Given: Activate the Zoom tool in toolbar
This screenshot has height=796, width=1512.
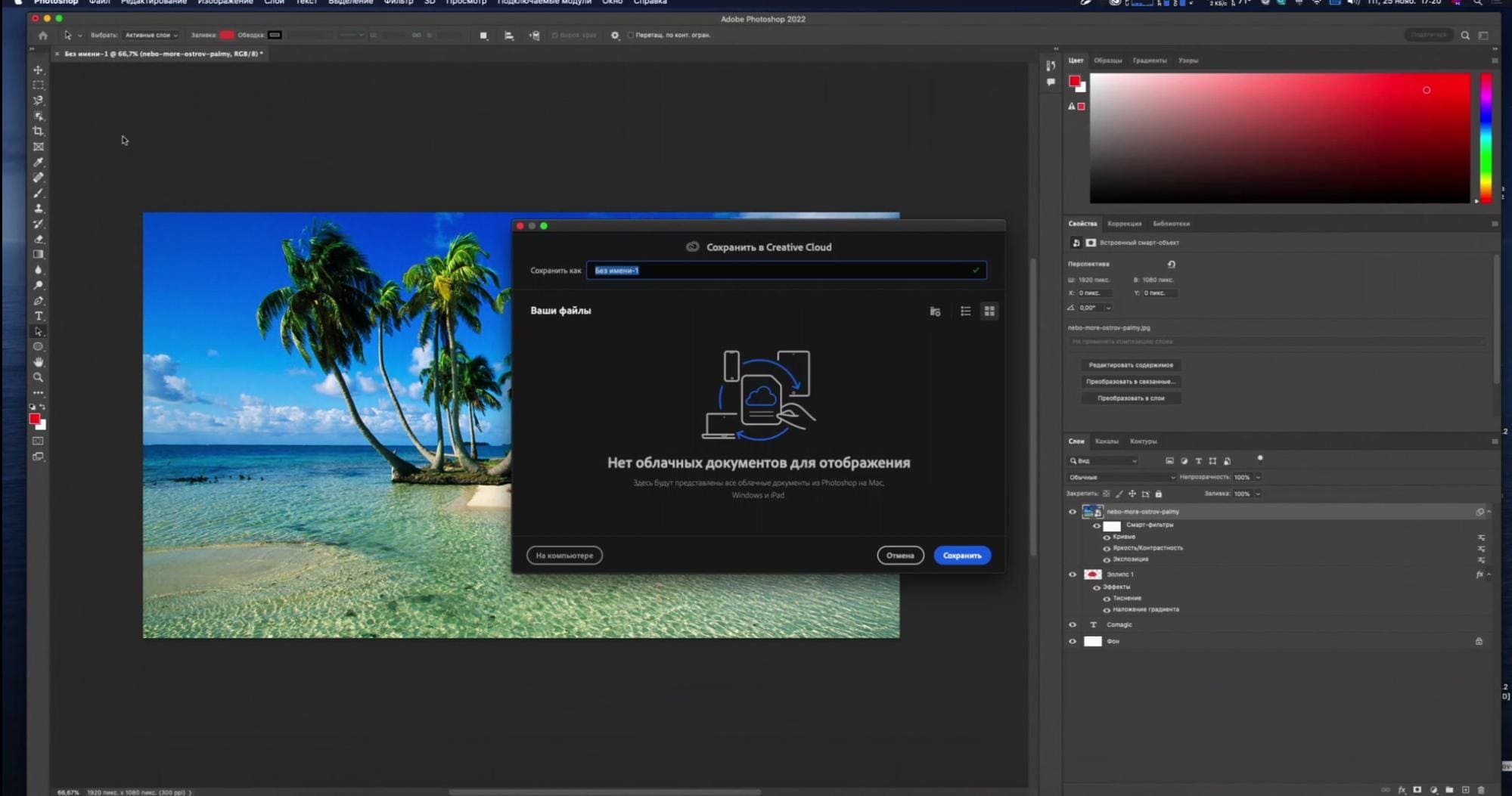Looking at the screenshot, I should 39,377.
